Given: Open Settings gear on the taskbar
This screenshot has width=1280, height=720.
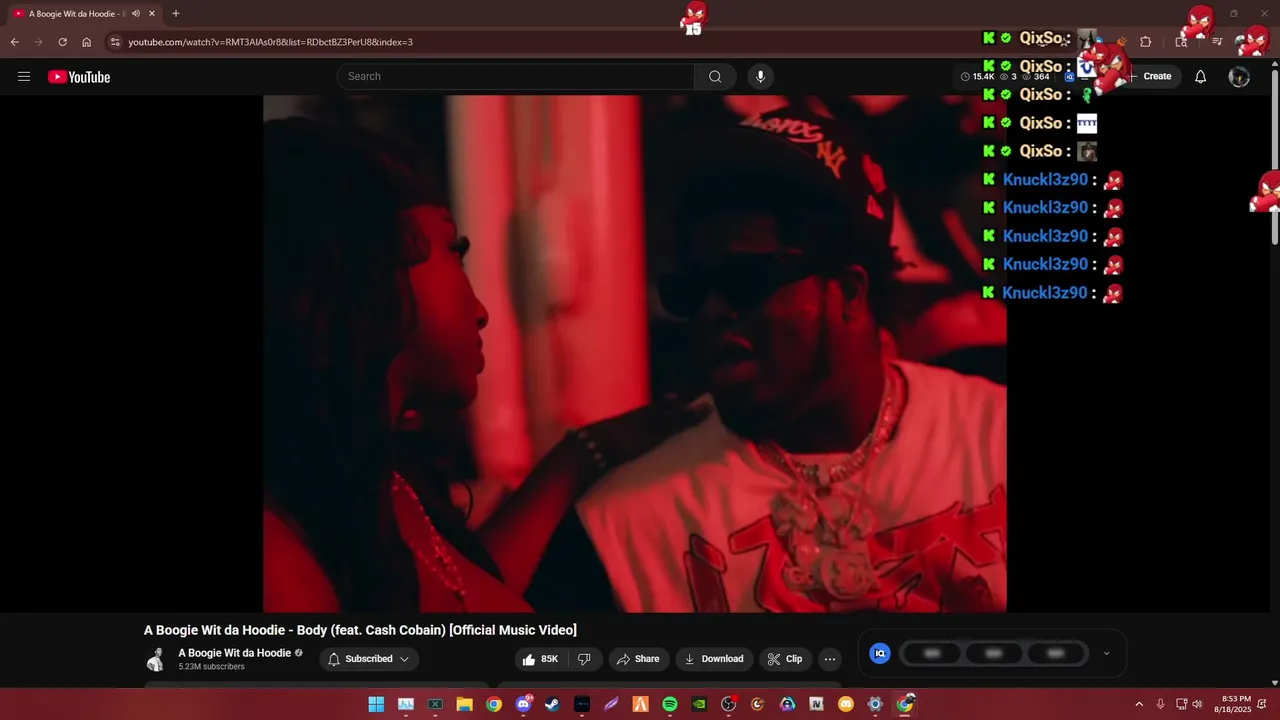Looking at the screenshot, I should tap(875, 704).
